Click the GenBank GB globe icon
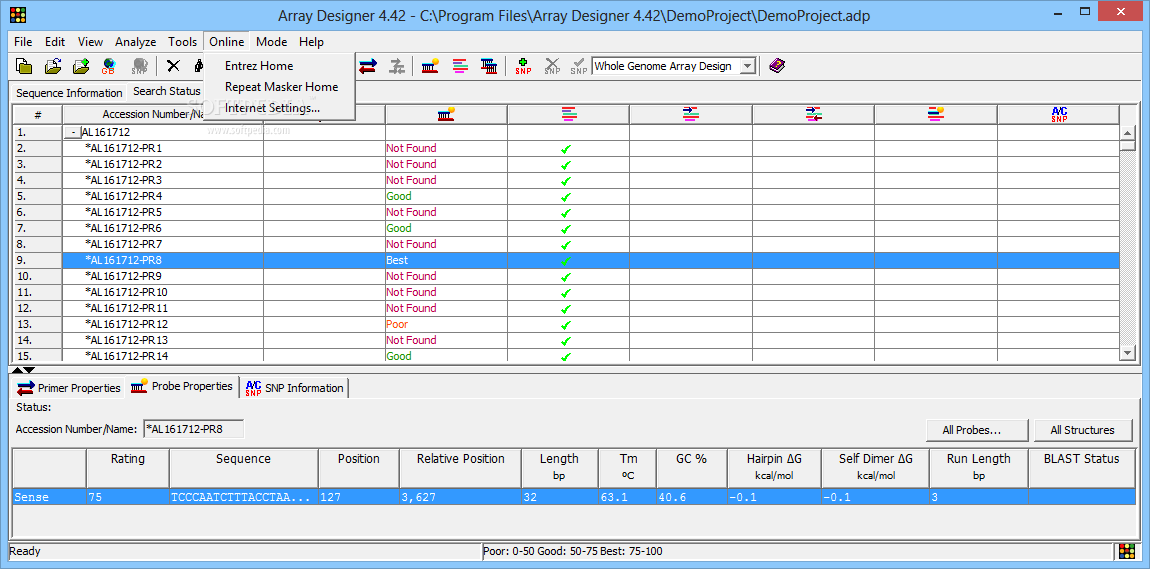Viewport: 1150px width, 569px height. (109, 66)
